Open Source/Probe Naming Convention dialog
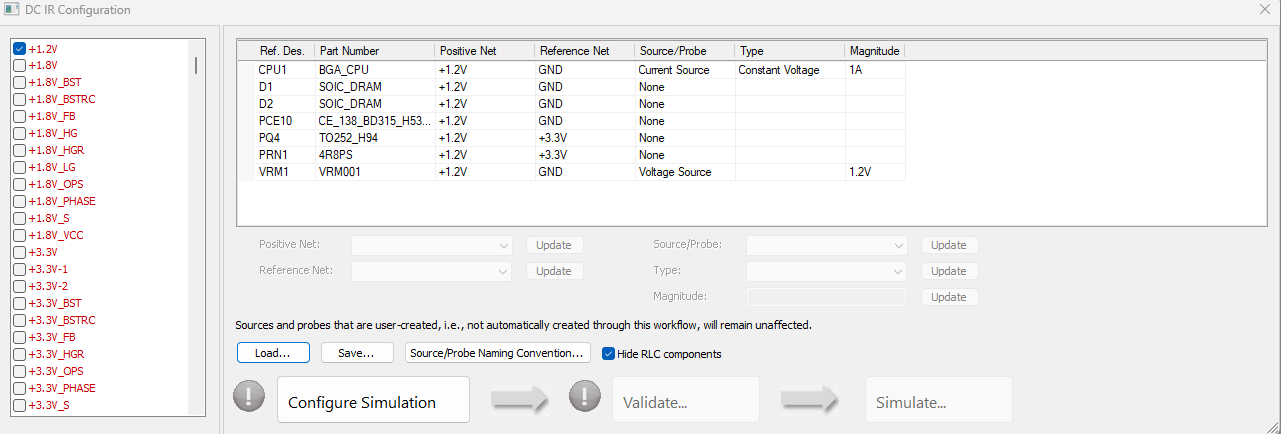Screen dimensions: 1281x434 [497, 353]
